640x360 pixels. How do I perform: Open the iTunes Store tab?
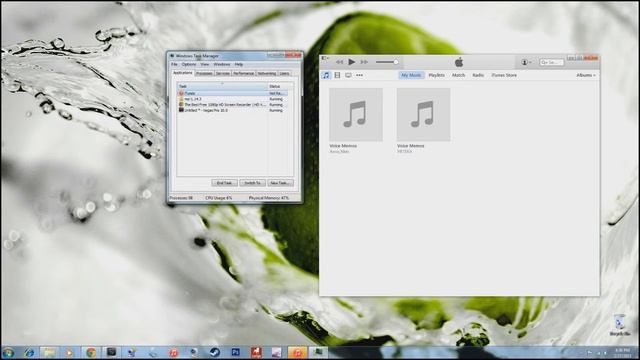tap(504, 75)
